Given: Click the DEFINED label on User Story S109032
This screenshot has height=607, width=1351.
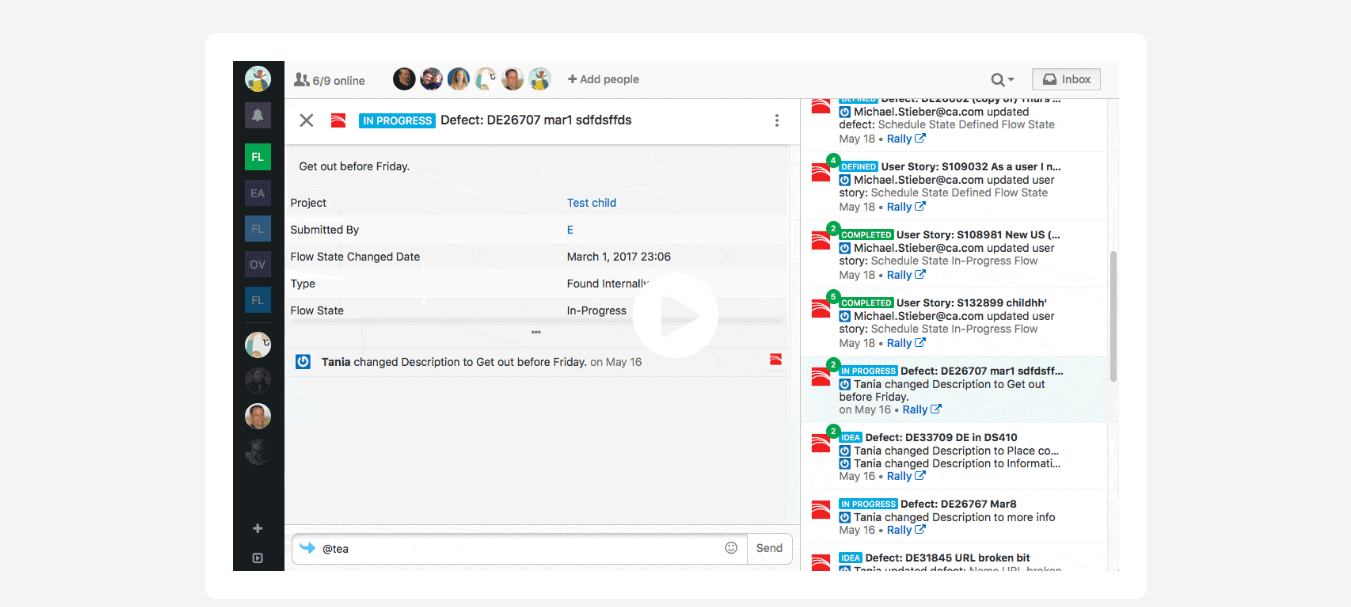Looking at the screenshot, I should tap(859, 167).
